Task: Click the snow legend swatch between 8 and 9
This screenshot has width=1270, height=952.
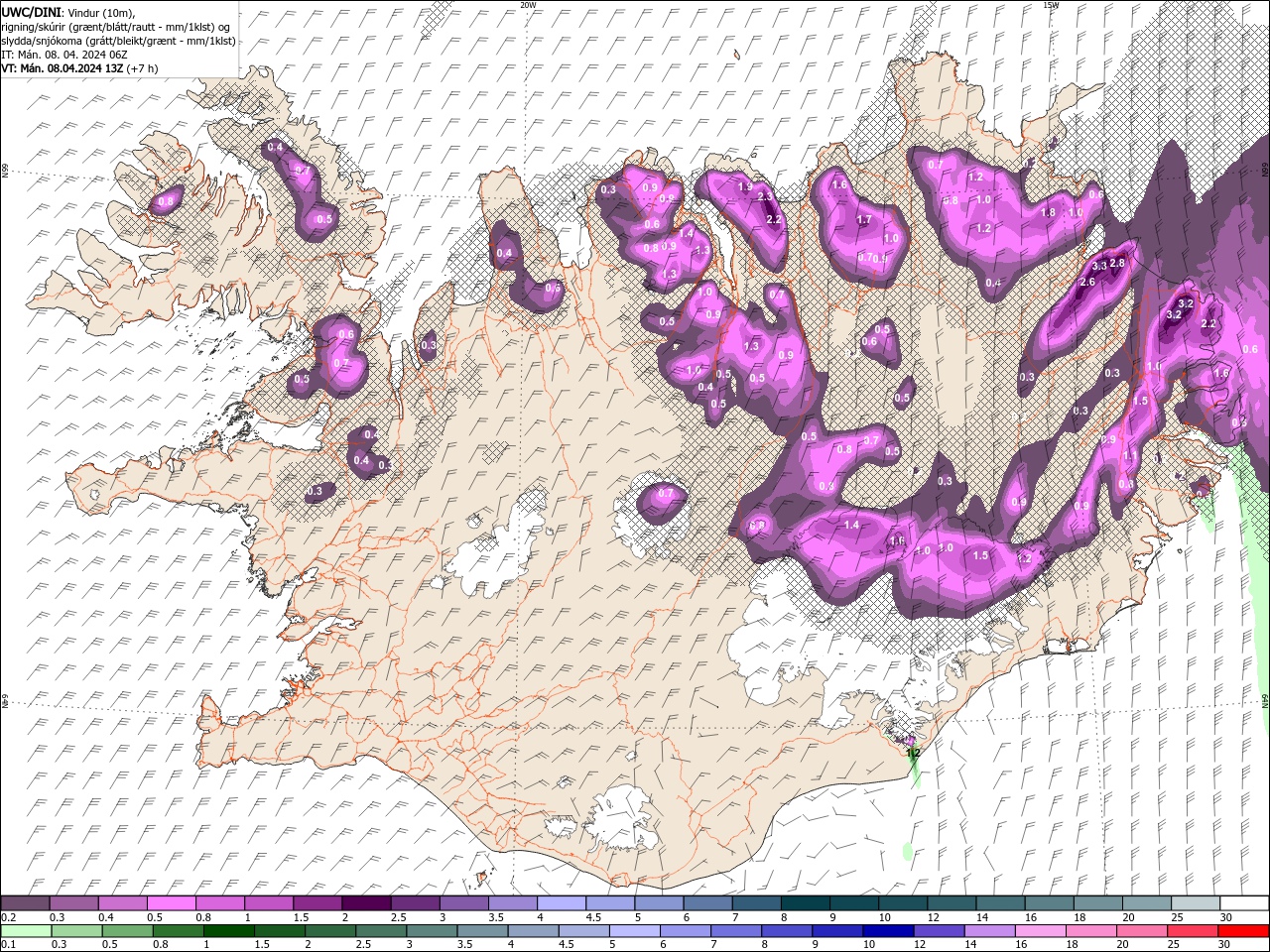Action: point(807,903)
